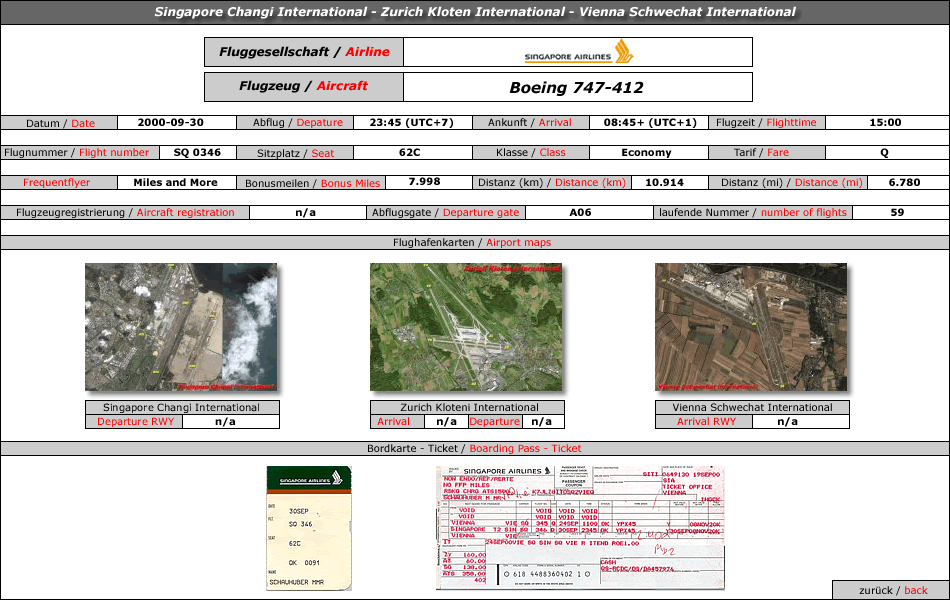Screen dimensions: 950x600
Task: Click the Abflugsgate / Departure gate label
Action: 445,213
